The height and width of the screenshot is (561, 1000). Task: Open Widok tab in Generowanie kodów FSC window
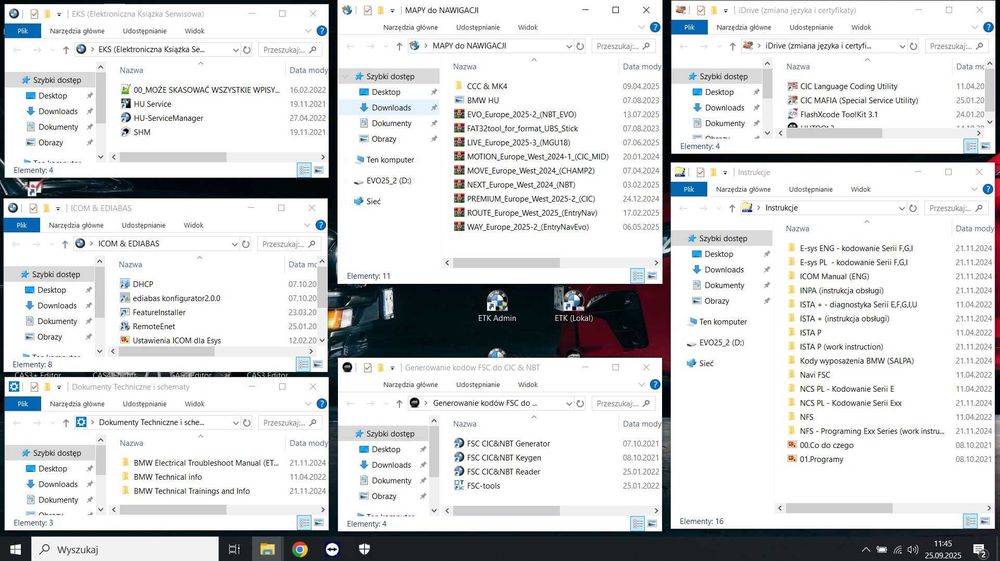click(527, 384)
